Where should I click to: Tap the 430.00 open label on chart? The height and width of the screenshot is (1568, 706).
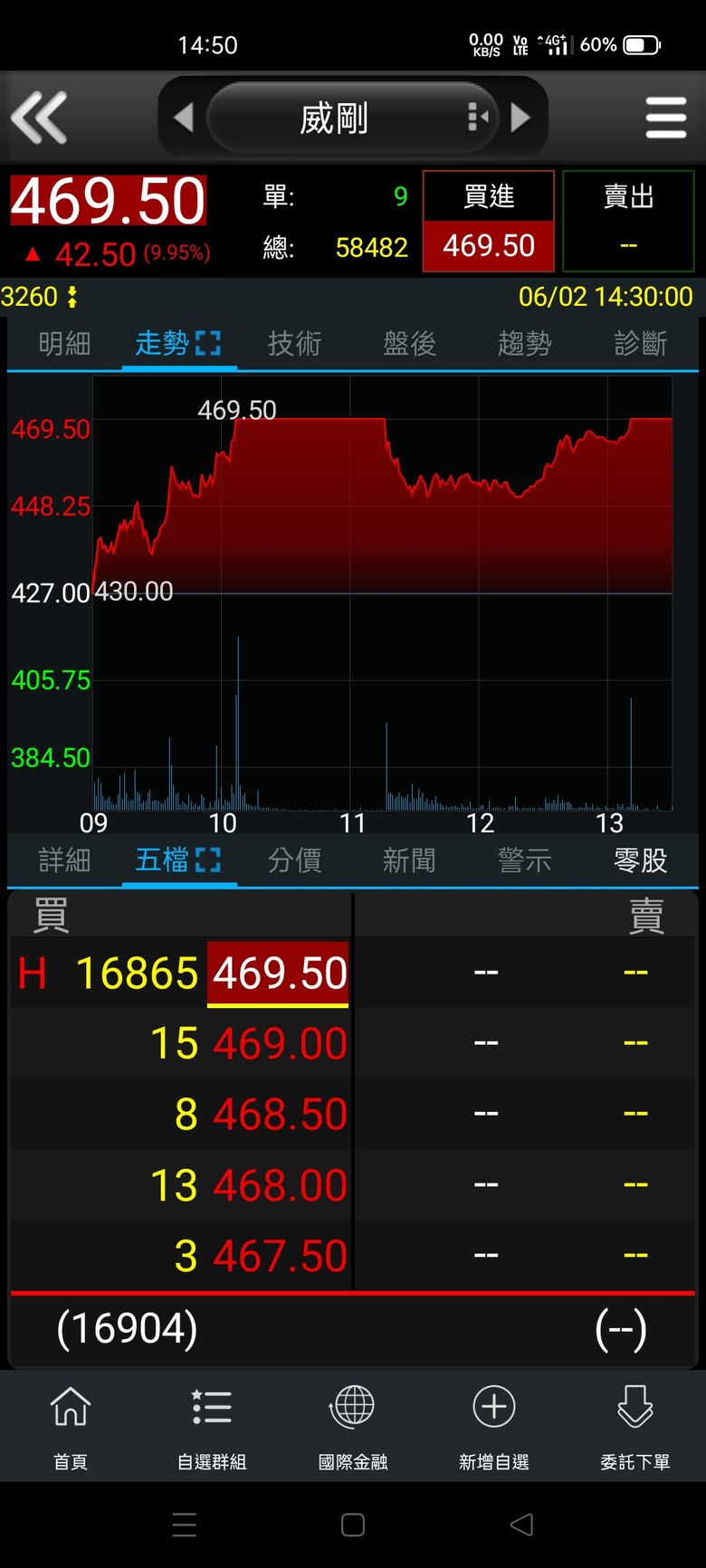click(134, 592)
